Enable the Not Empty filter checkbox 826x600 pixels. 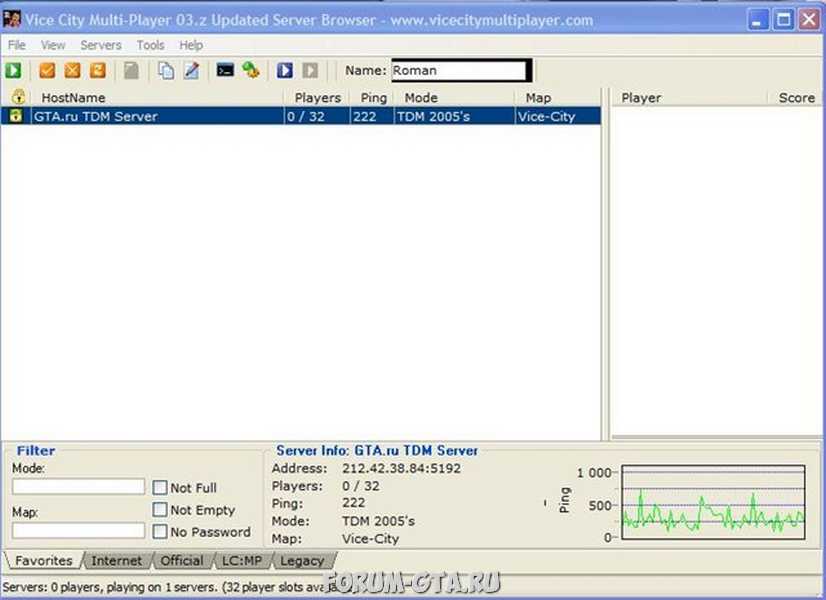(x=160, y=509)
